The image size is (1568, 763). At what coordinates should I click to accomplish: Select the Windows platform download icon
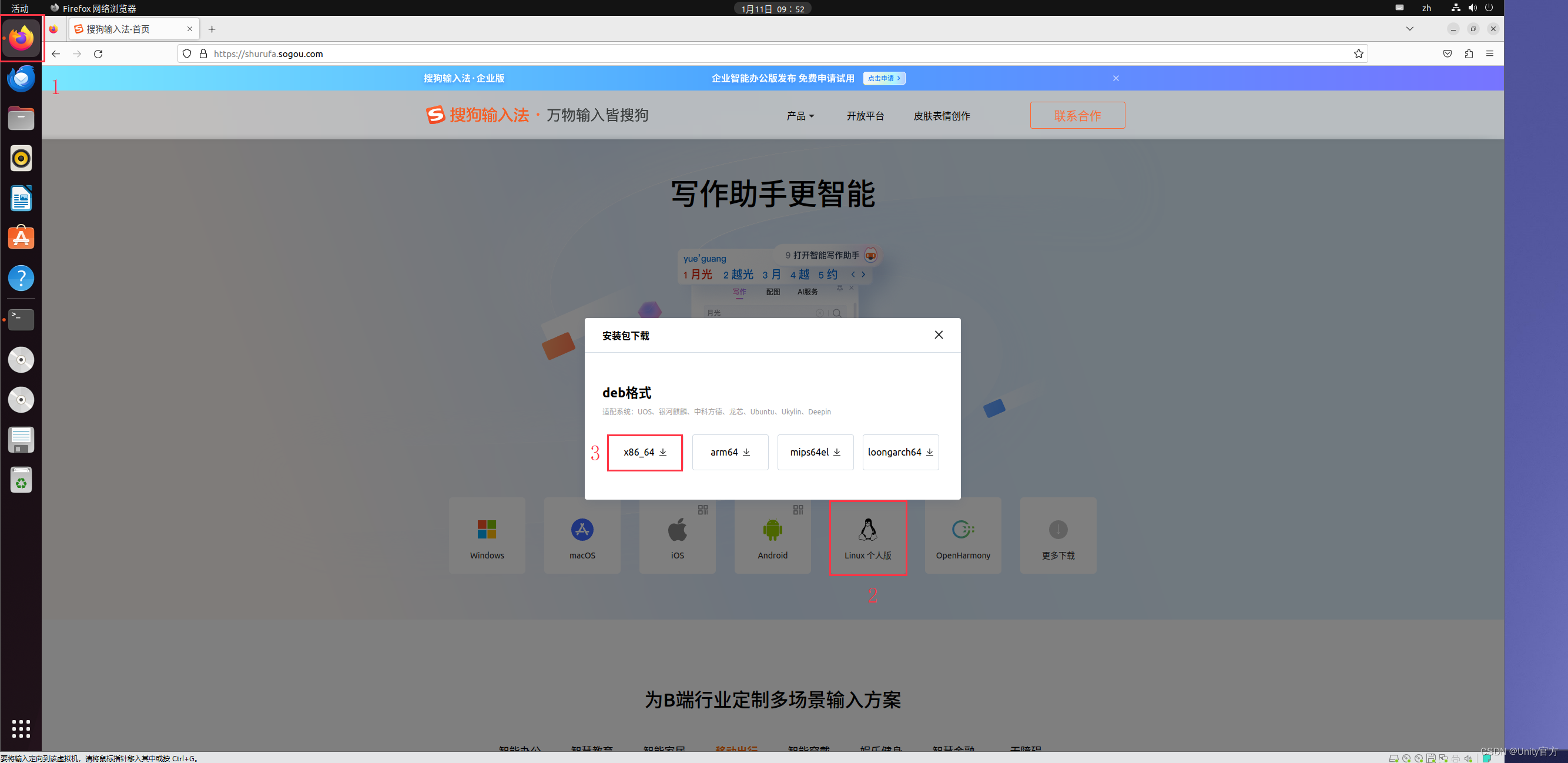pyautogui.click(x=487, y=535)
